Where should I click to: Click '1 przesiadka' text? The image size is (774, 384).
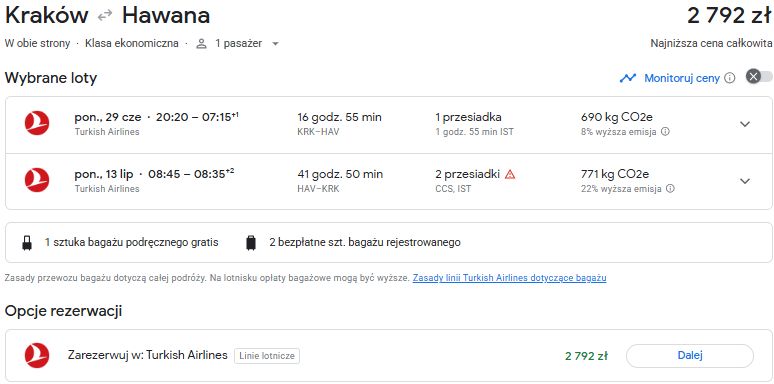[468, 117]
